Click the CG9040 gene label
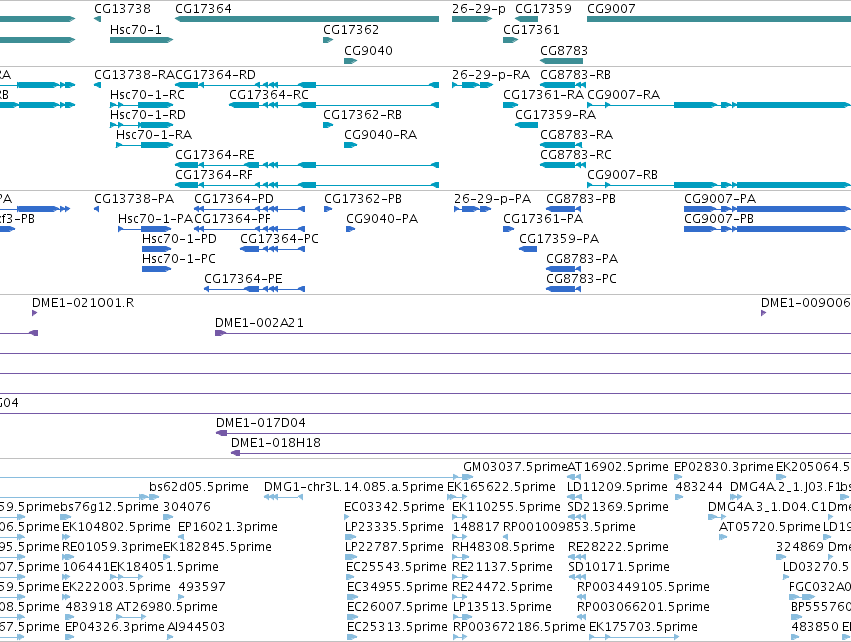Viewport: 851px width, 642px height. coord(368,50)
